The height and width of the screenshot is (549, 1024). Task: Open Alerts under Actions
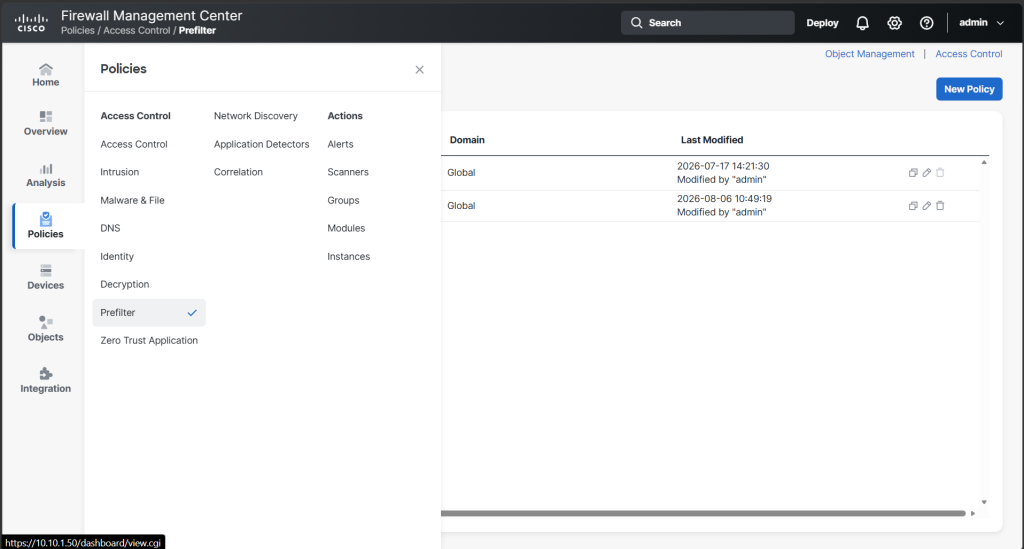tap(340, 144)
